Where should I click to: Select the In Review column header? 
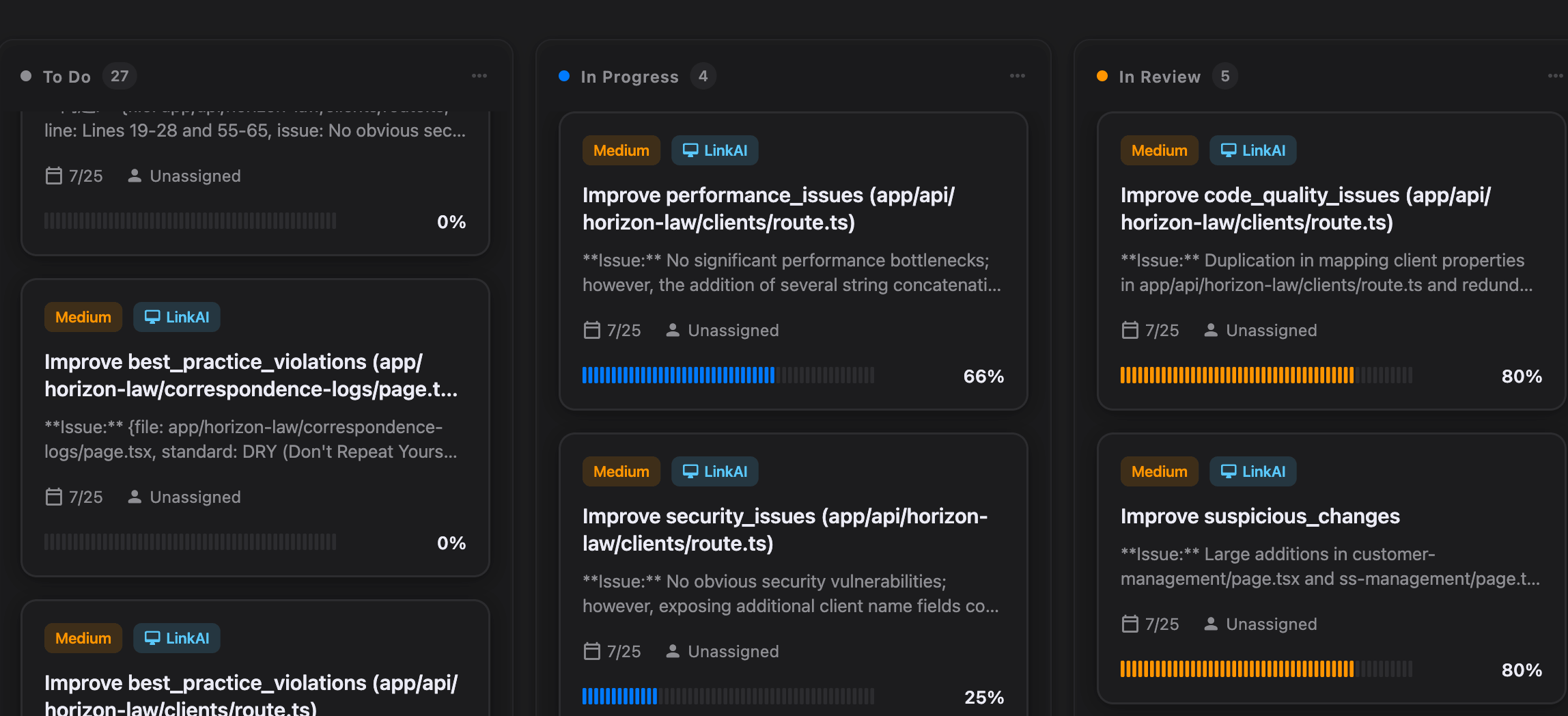pyautogui.click(x=1159, y=76)
